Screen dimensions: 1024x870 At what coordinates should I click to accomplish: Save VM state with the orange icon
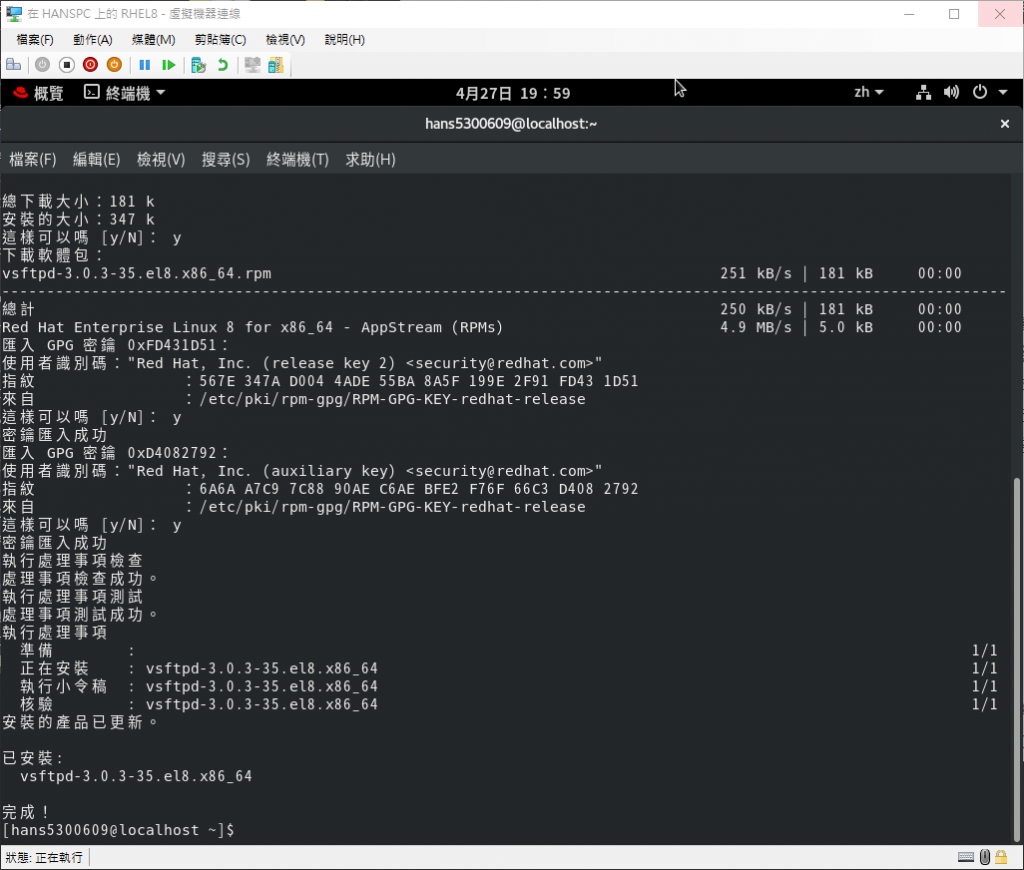pos(114,65)
